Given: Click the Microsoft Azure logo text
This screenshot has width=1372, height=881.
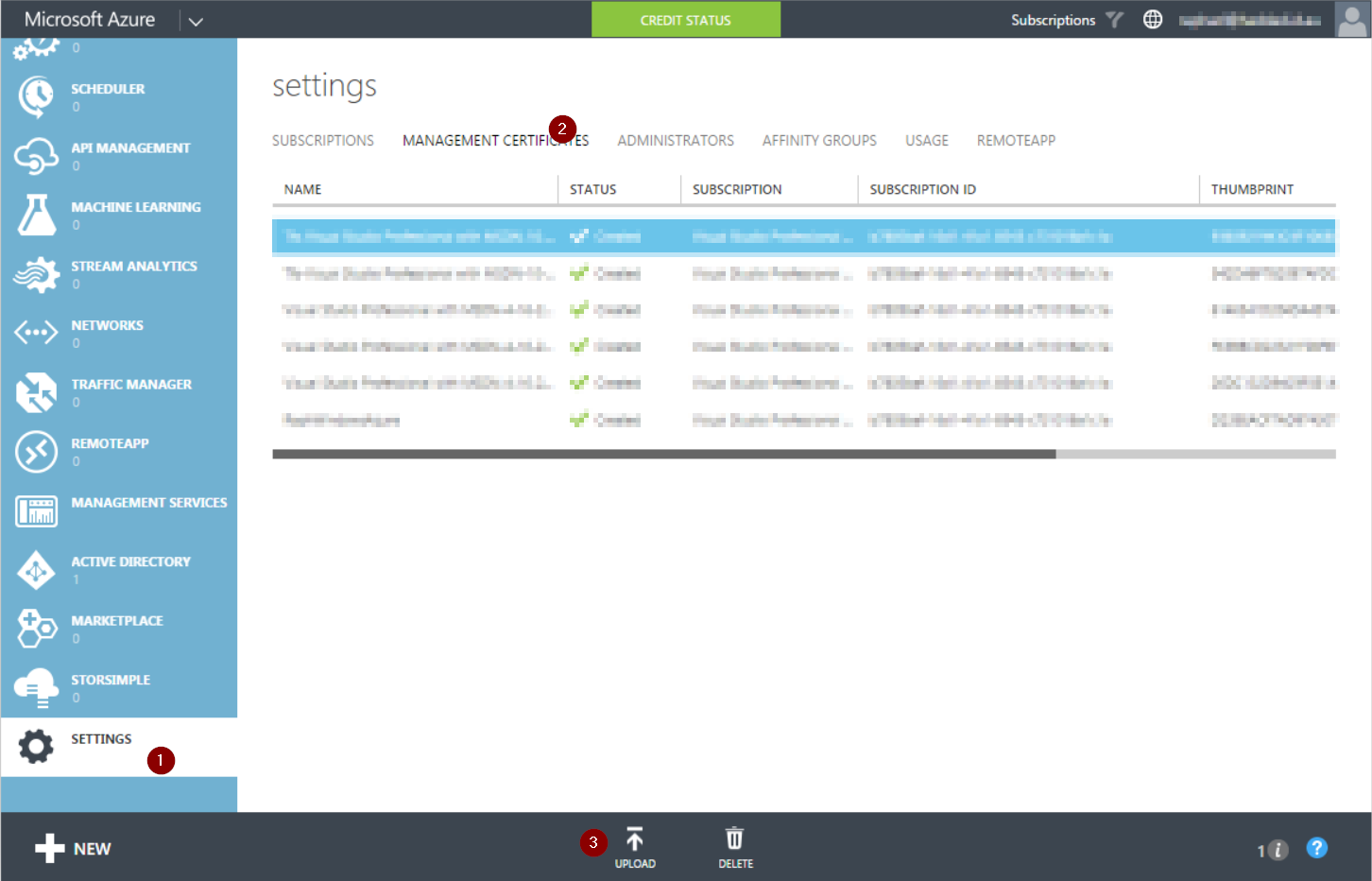Looking at the screenshot, I should pyautogui.click(x=90, y=19).
